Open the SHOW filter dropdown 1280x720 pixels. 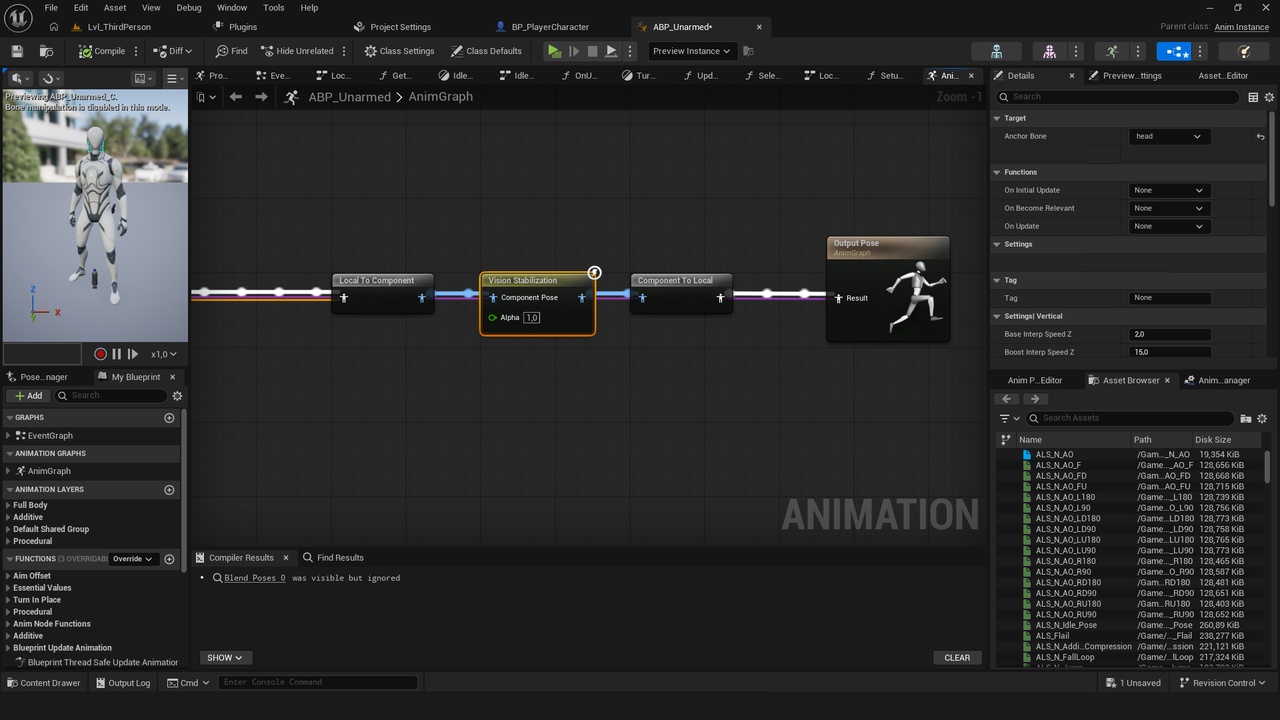coord(225,658)
